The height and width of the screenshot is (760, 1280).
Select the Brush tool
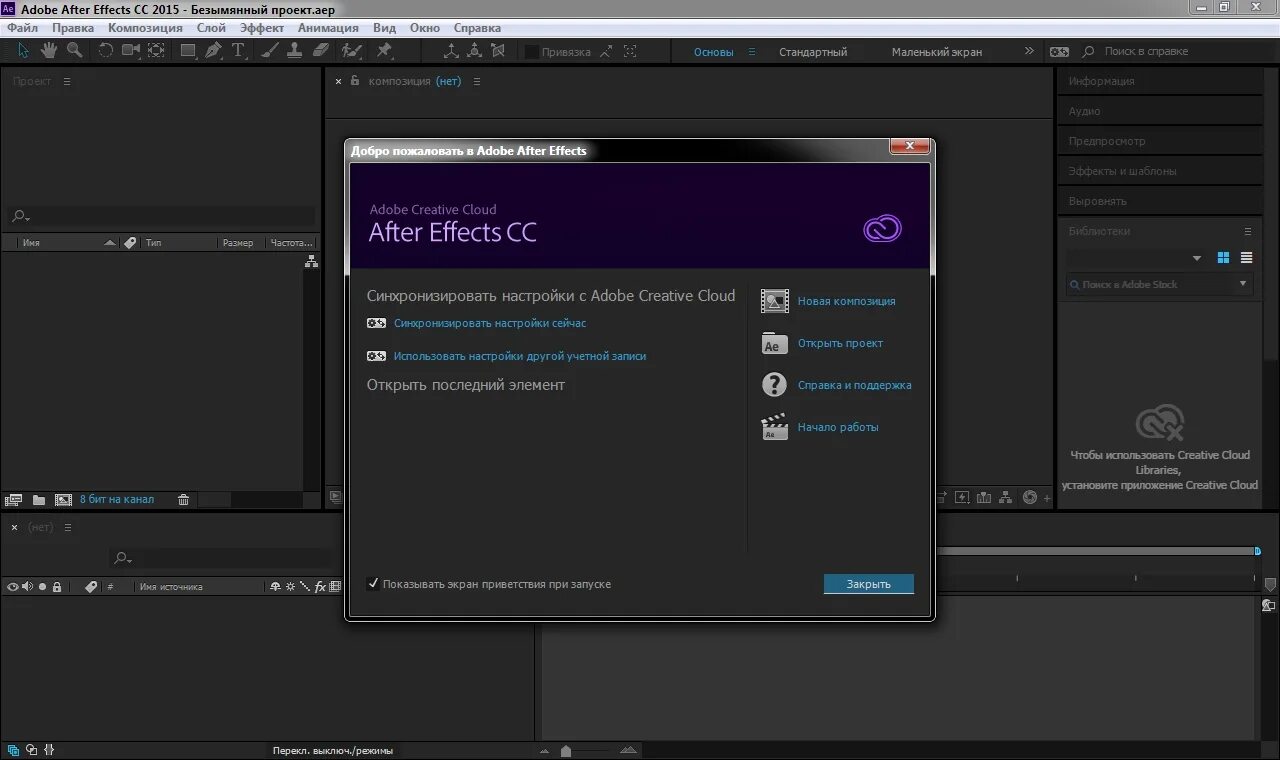click(x=271, y=51)
